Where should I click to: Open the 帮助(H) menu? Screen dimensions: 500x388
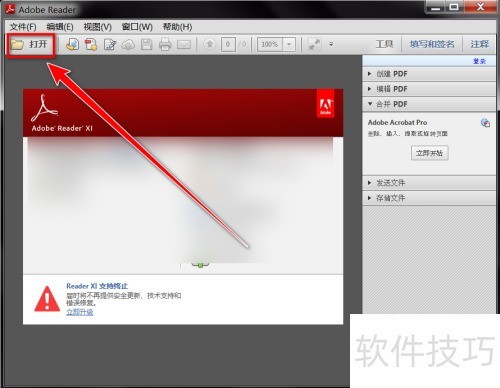pyautogui.click(x=177, y=27)
